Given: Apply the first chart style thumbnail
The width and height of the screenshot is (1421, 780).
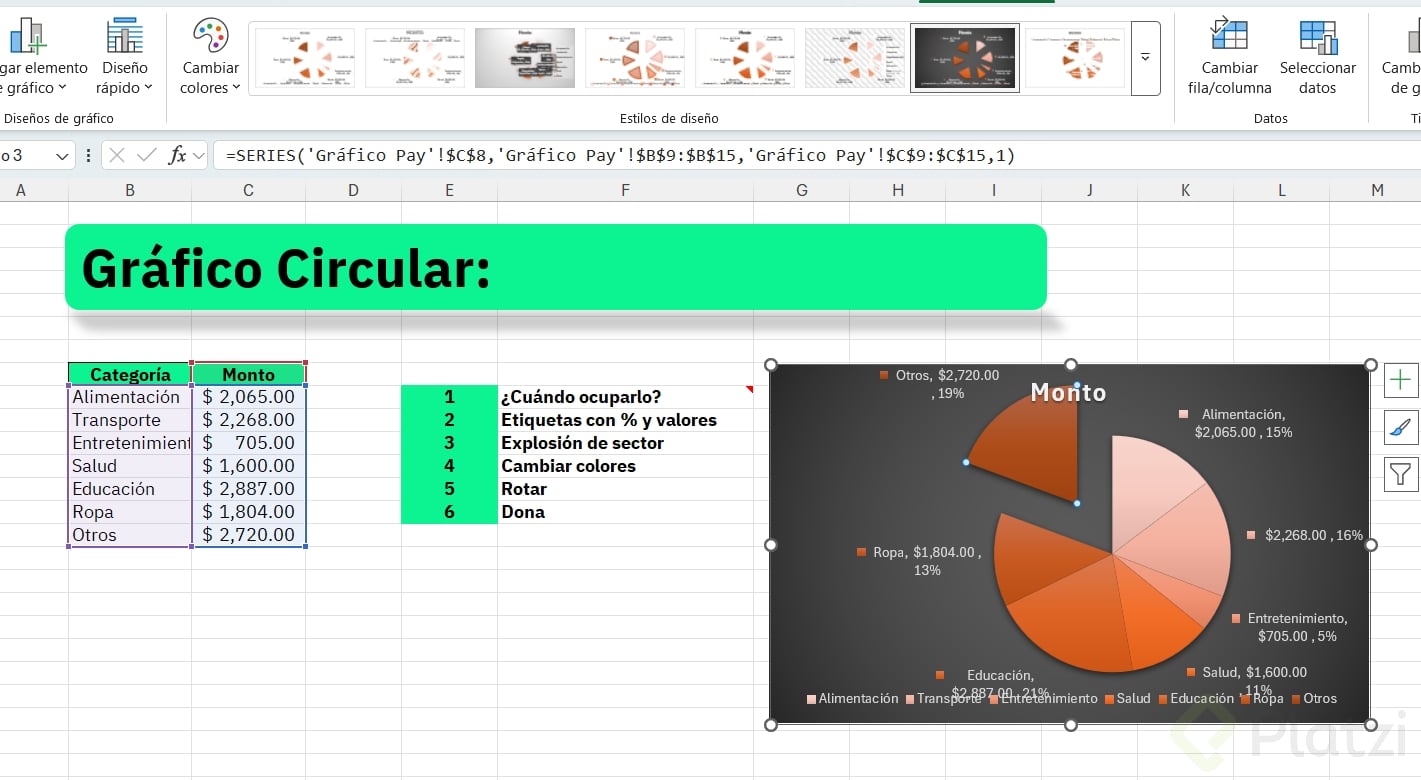Looking at the screenshot, I should (305, 58).
